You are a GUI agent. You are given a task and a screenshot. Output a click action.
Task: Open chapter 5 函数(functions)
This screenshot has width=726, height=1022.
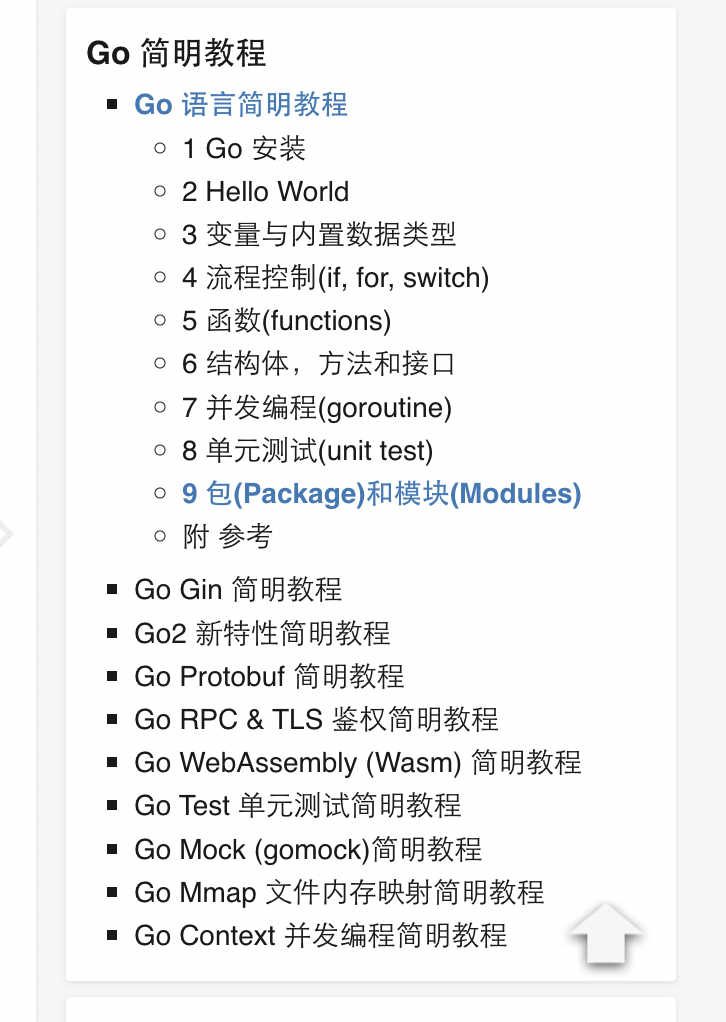click(x=287, y=321)
